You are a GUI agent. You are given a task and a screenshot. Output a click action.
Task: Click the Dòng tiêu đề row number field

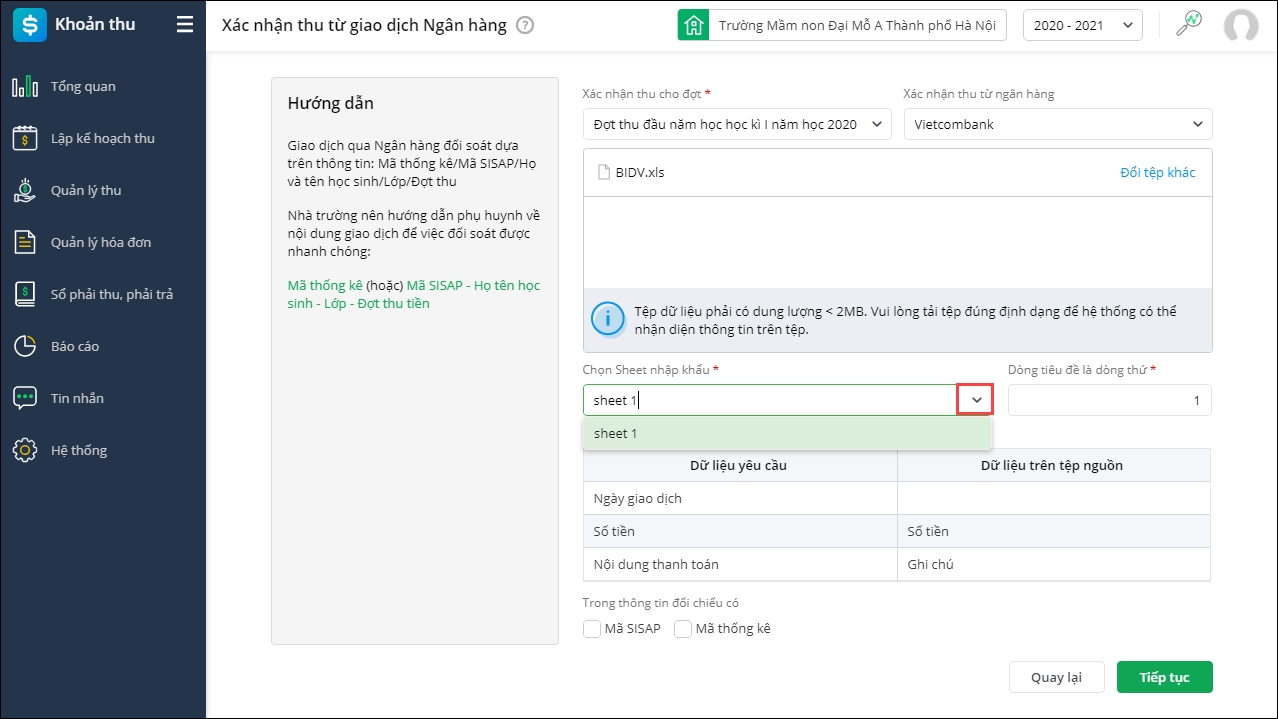click(1109, 400)
